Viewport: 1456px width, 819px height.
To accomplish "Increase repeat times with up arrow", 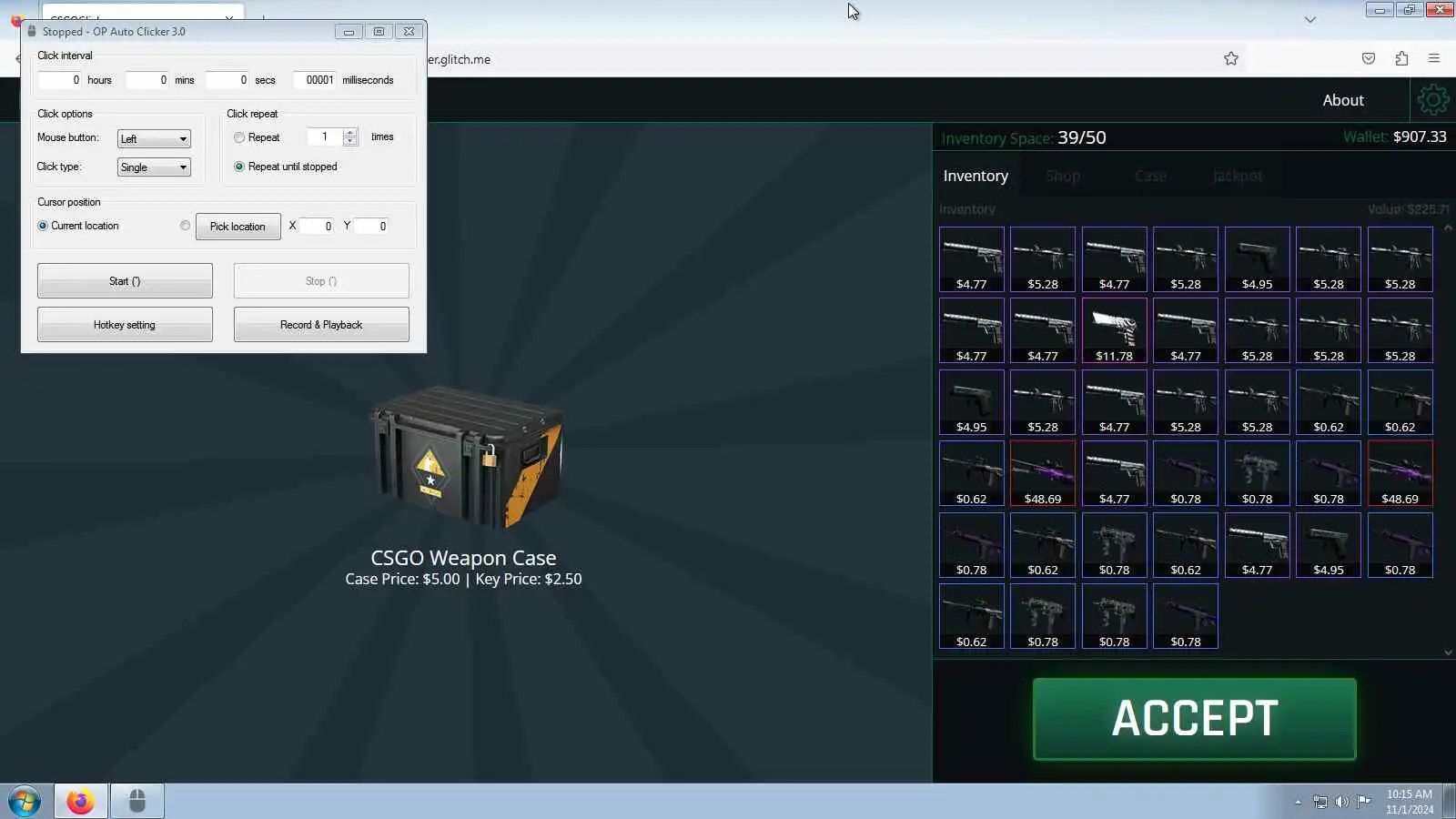I will [350, 133].
